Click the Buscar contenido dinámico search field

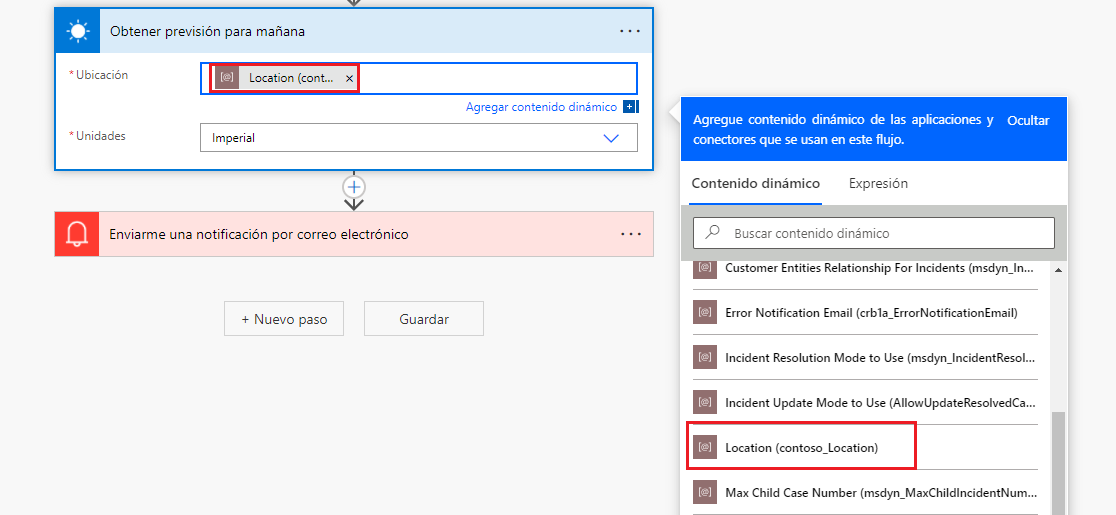(x=874, y=233)
